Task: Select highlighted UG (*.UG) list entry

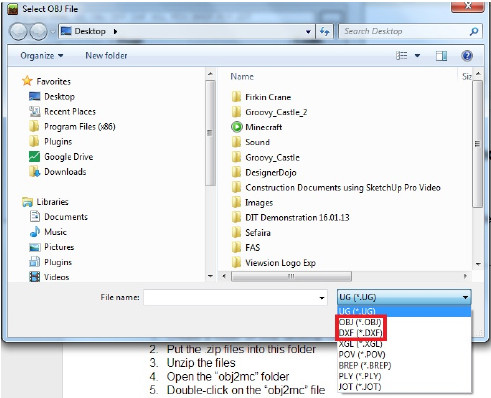Action: (x=404, y=311)
